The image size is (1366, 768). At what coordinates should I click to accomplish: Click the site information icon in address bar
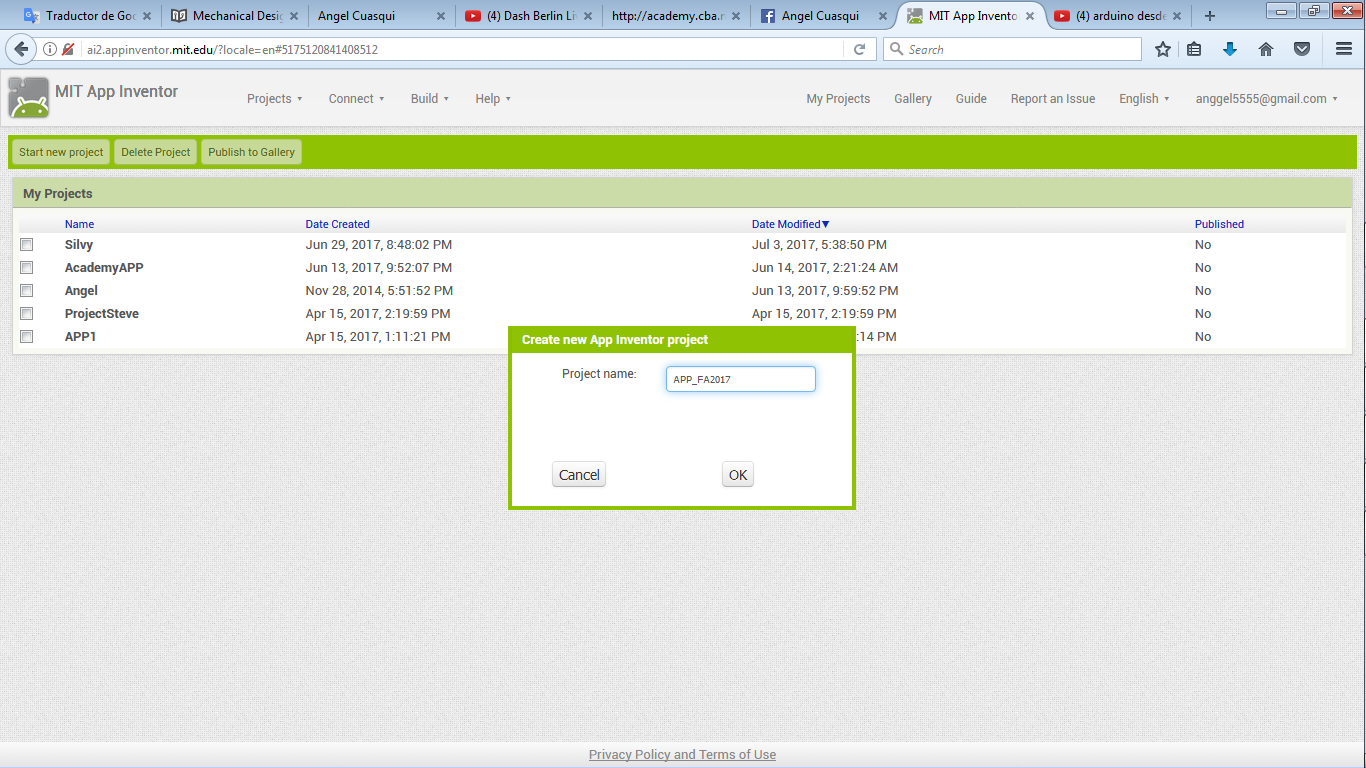[50, 49]
